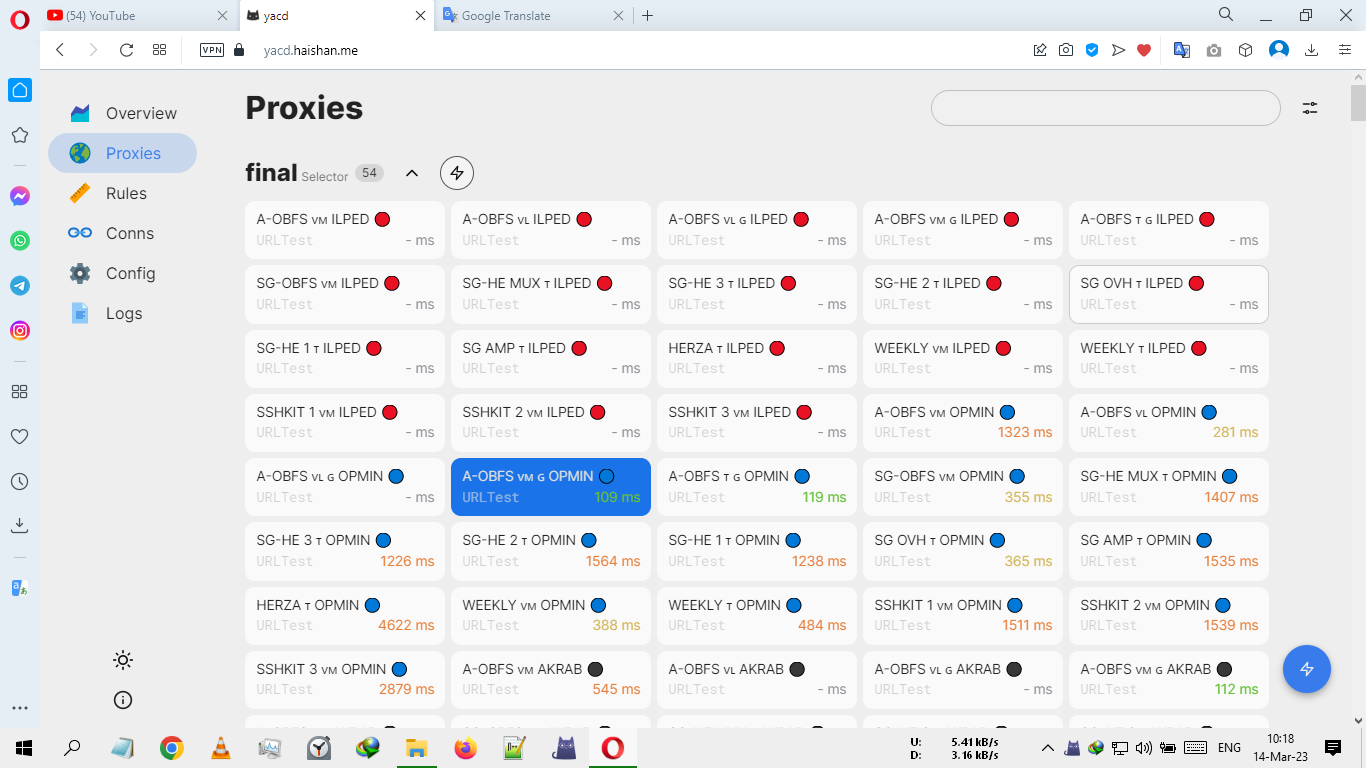Open Config via the gear icon
1366x768 pixels.
(80, 273)
